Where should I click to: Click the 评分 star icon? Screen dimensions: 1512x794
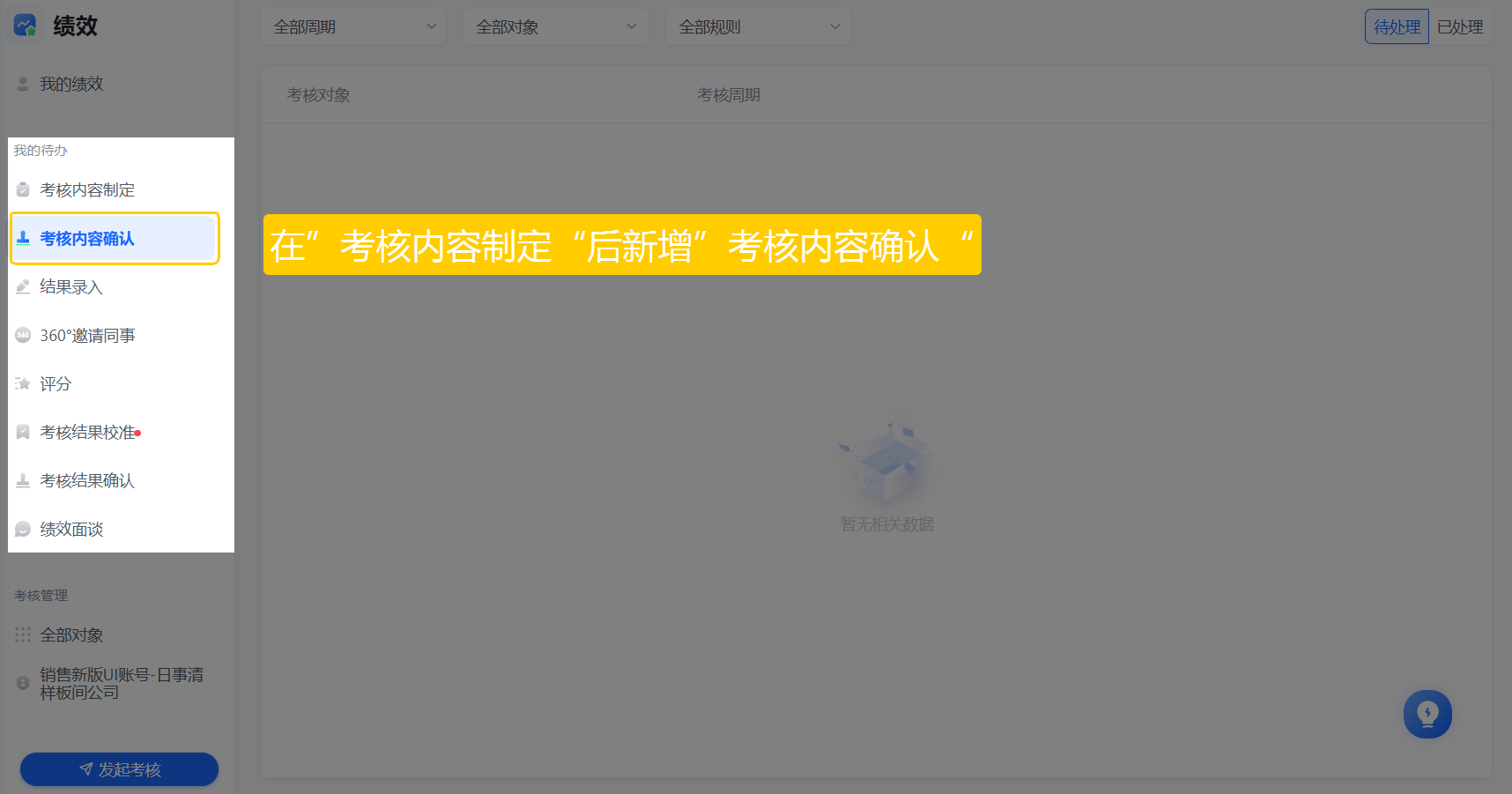pos(23,383)
